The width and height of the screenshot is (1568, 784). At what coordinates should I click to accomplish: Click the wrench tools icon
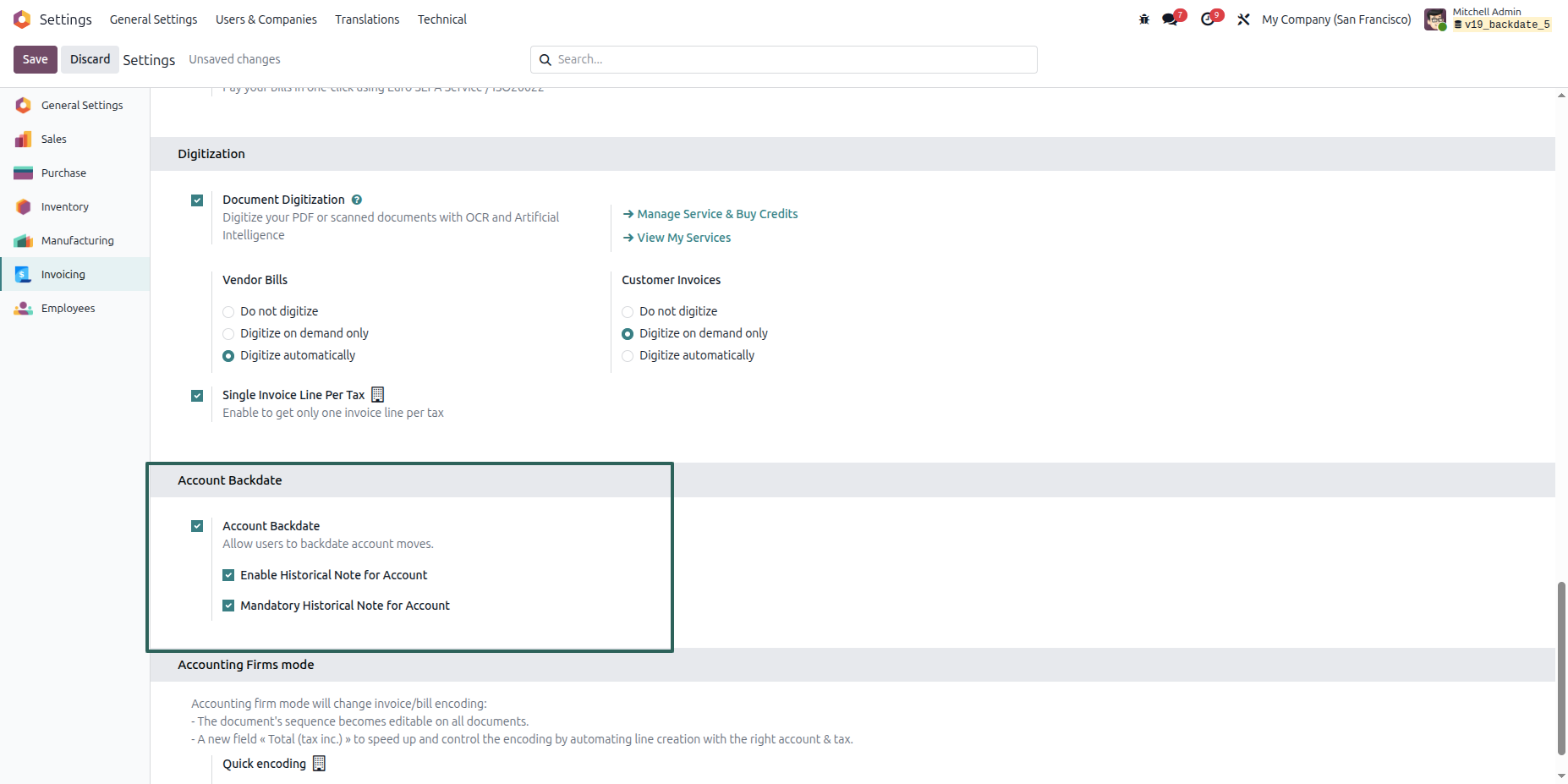click(x=1243, y=19)
